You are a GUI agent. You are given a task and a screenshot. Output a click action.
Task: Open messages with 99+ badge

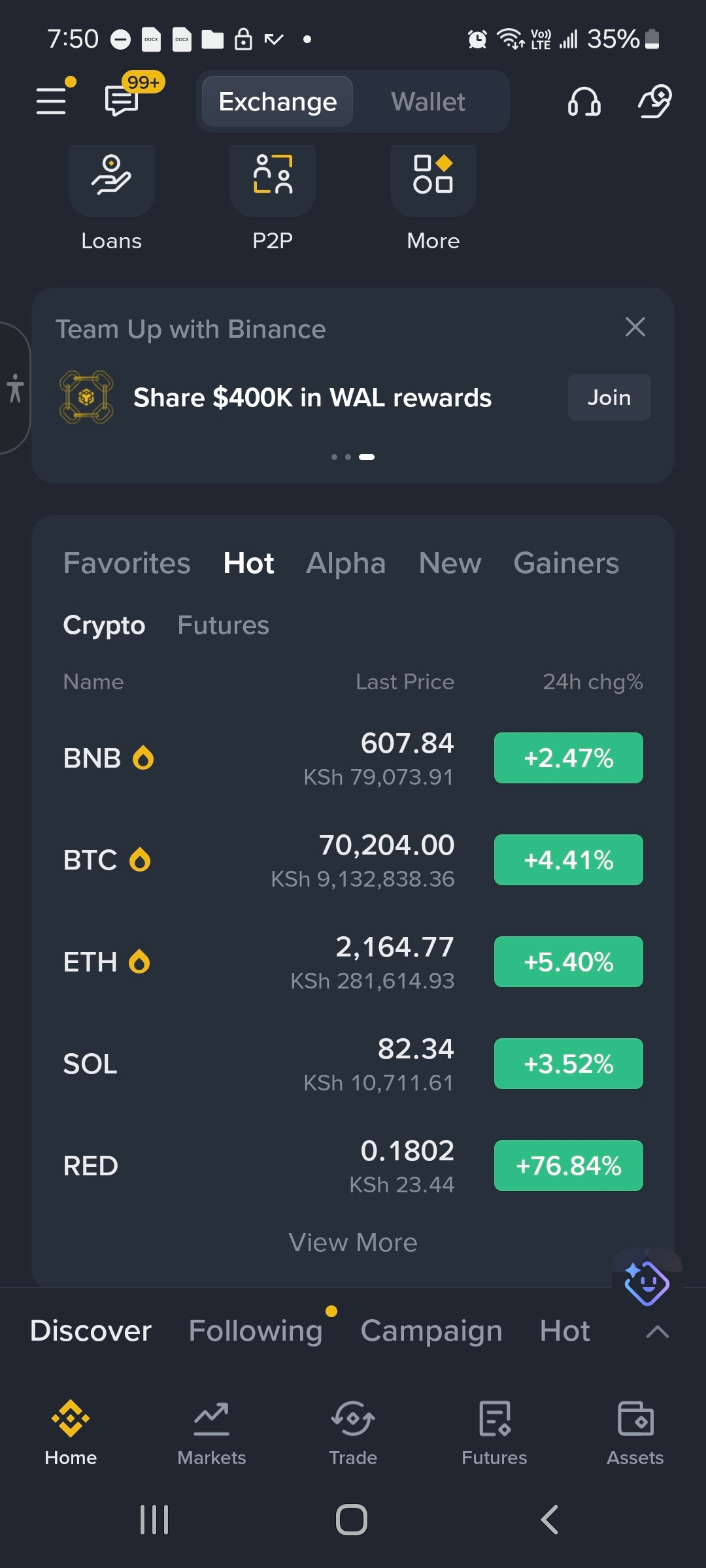coord(122,101)
